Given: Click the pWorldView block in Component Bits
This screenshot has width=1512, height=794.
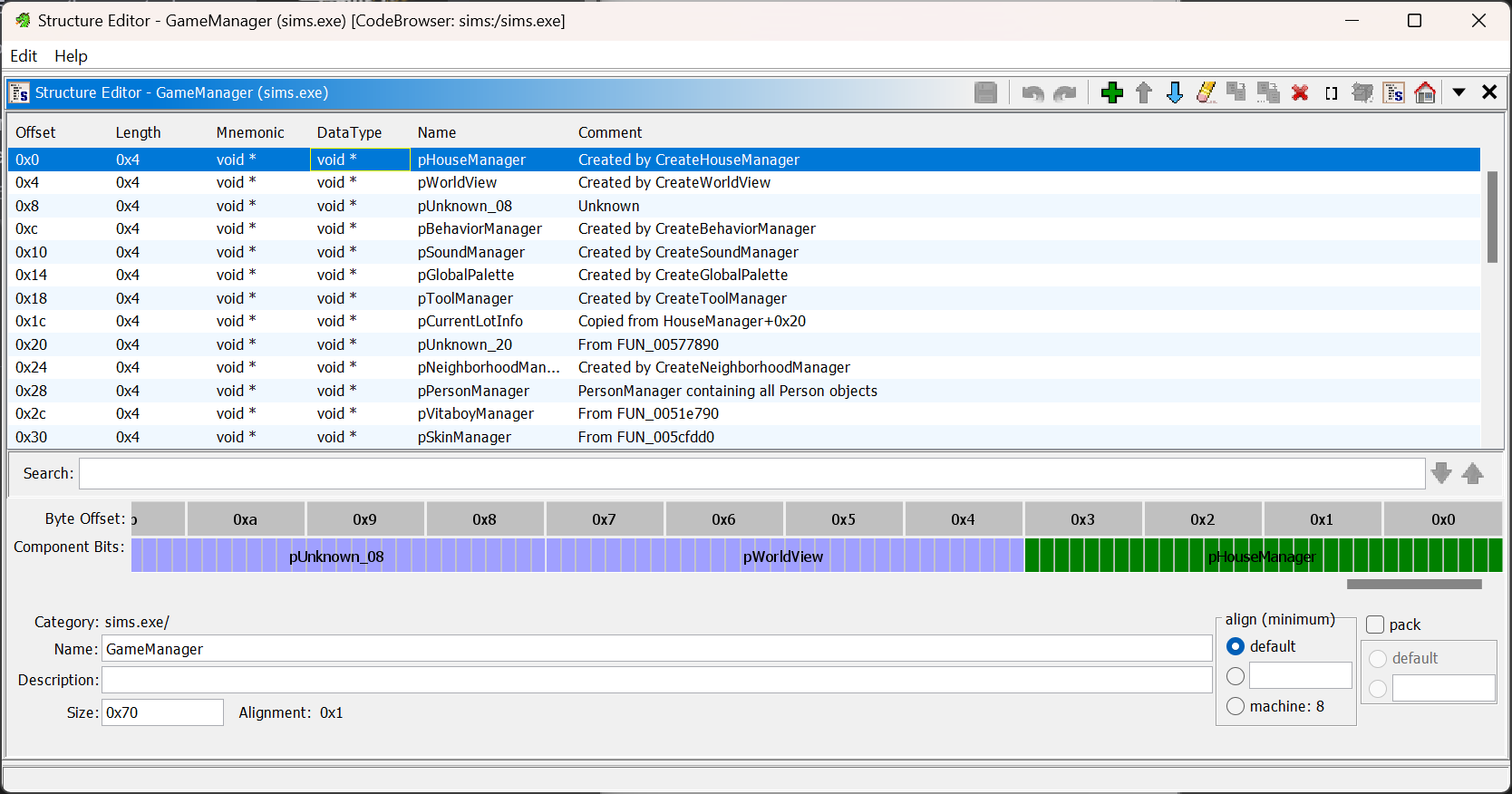Looking at the screenshot, I should [783, 556].
